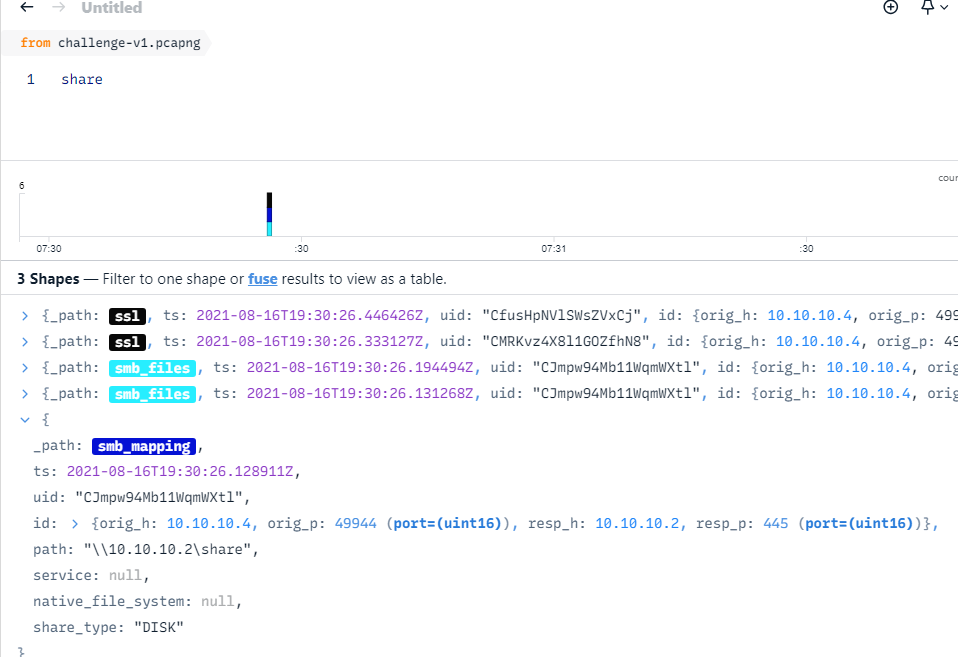This screenshot has width=958, height=657.
Task: Expand the first smb_files record row
Action: [25, 368]
